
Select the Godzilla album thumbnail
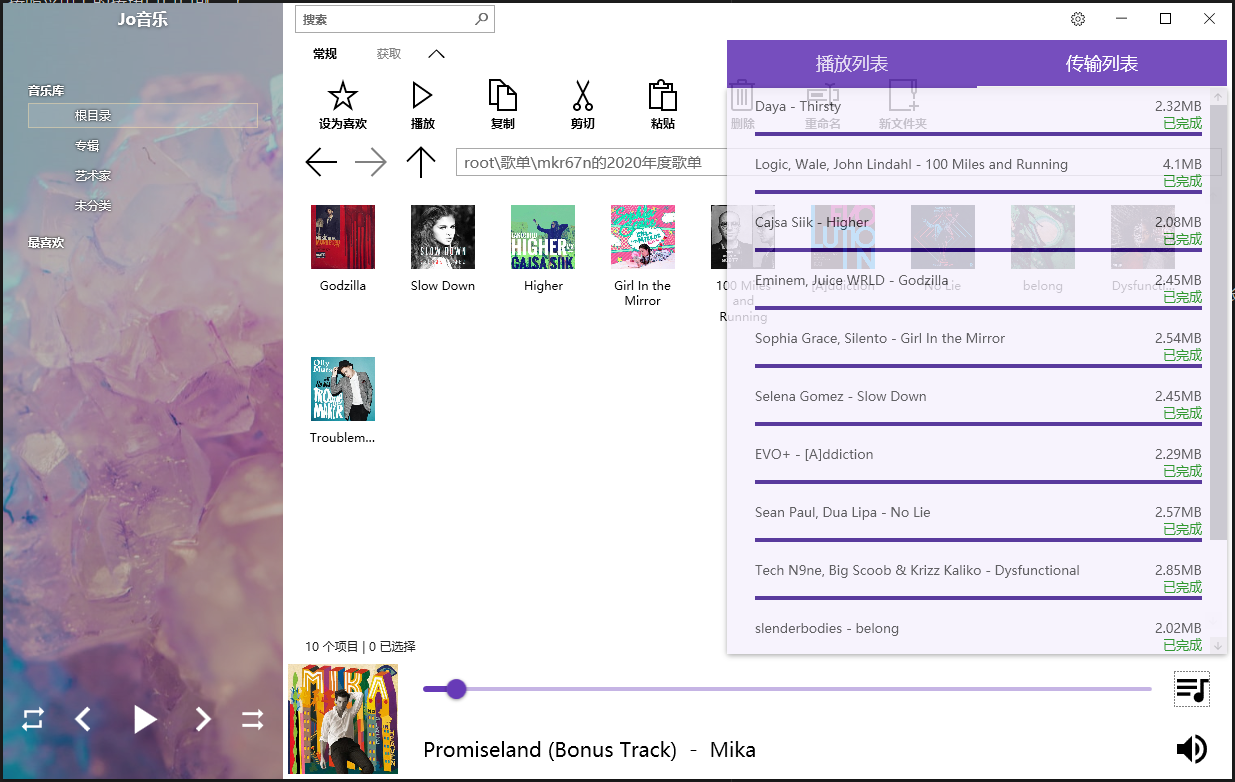pos(343,237)
